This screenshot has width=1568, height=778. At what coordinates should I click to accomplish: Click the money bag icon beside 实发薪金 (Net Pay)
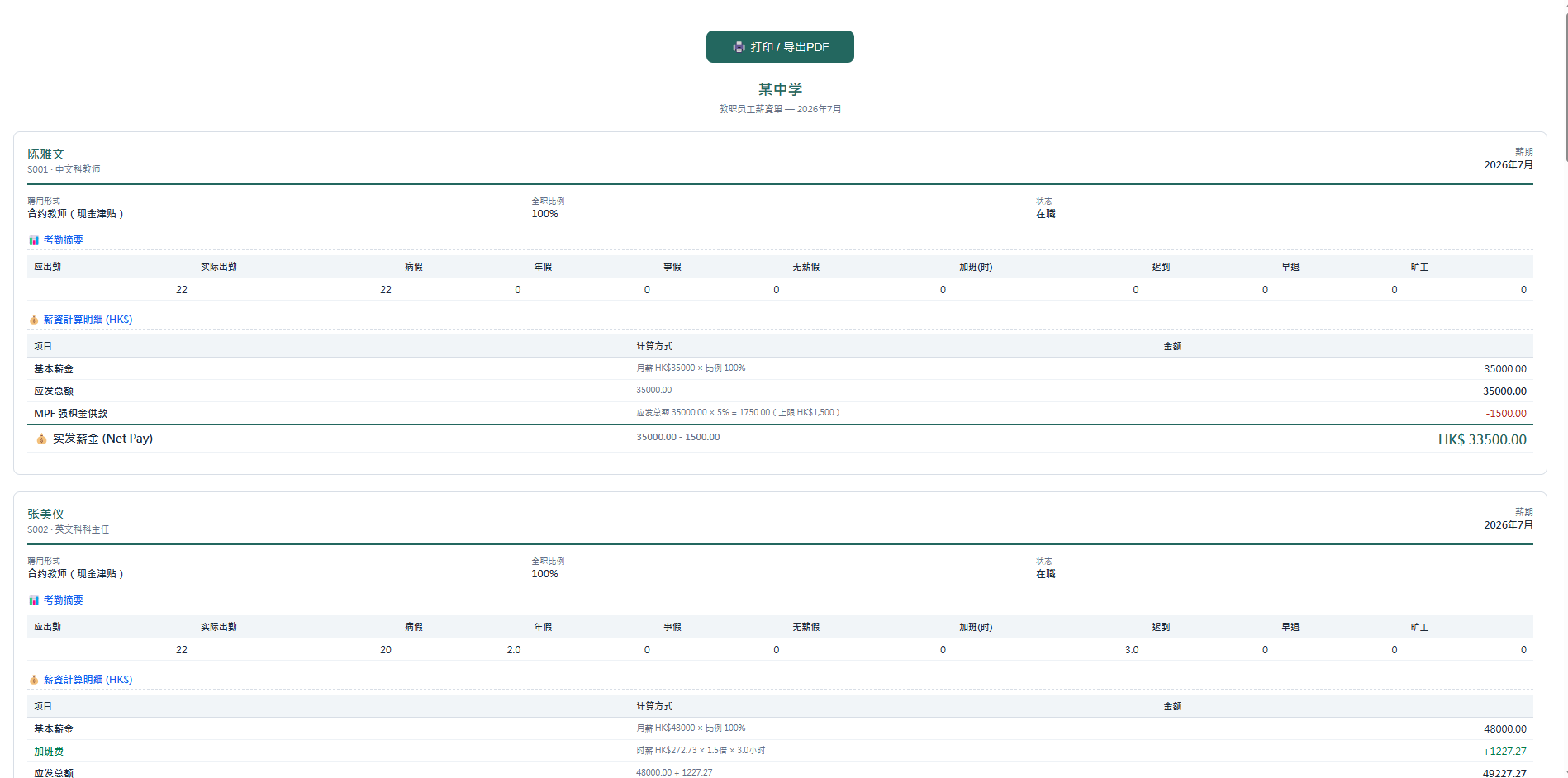tap(41, 439)
